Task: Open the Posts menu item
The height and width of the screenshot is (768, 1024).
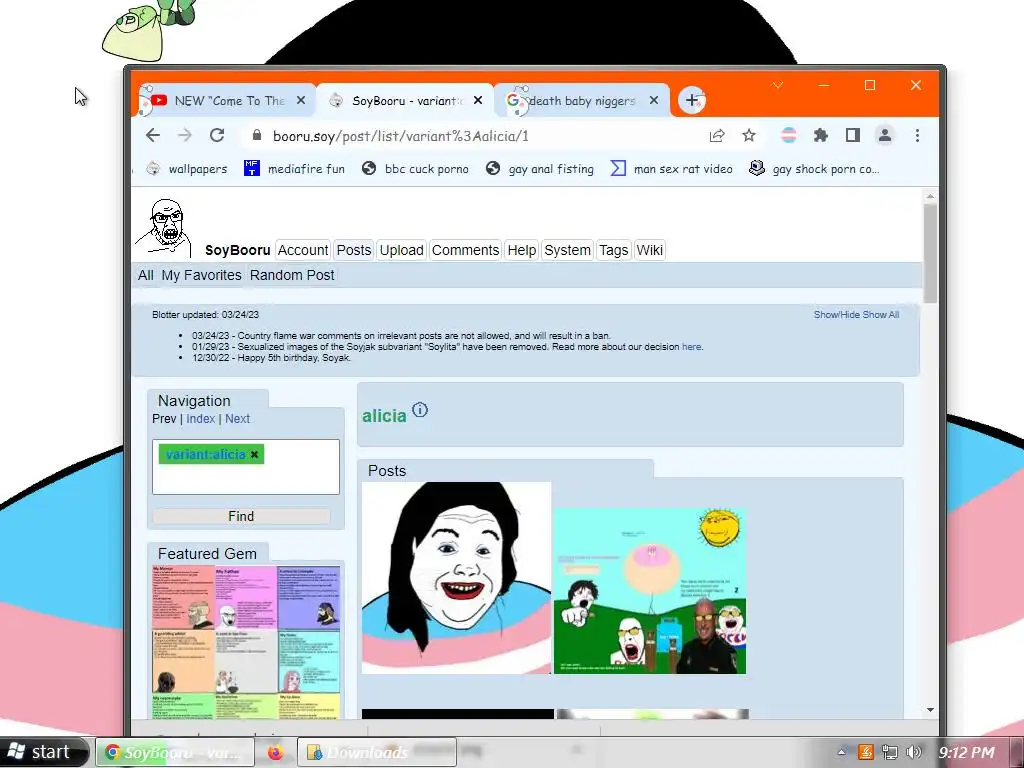Action: click(354, 250)
